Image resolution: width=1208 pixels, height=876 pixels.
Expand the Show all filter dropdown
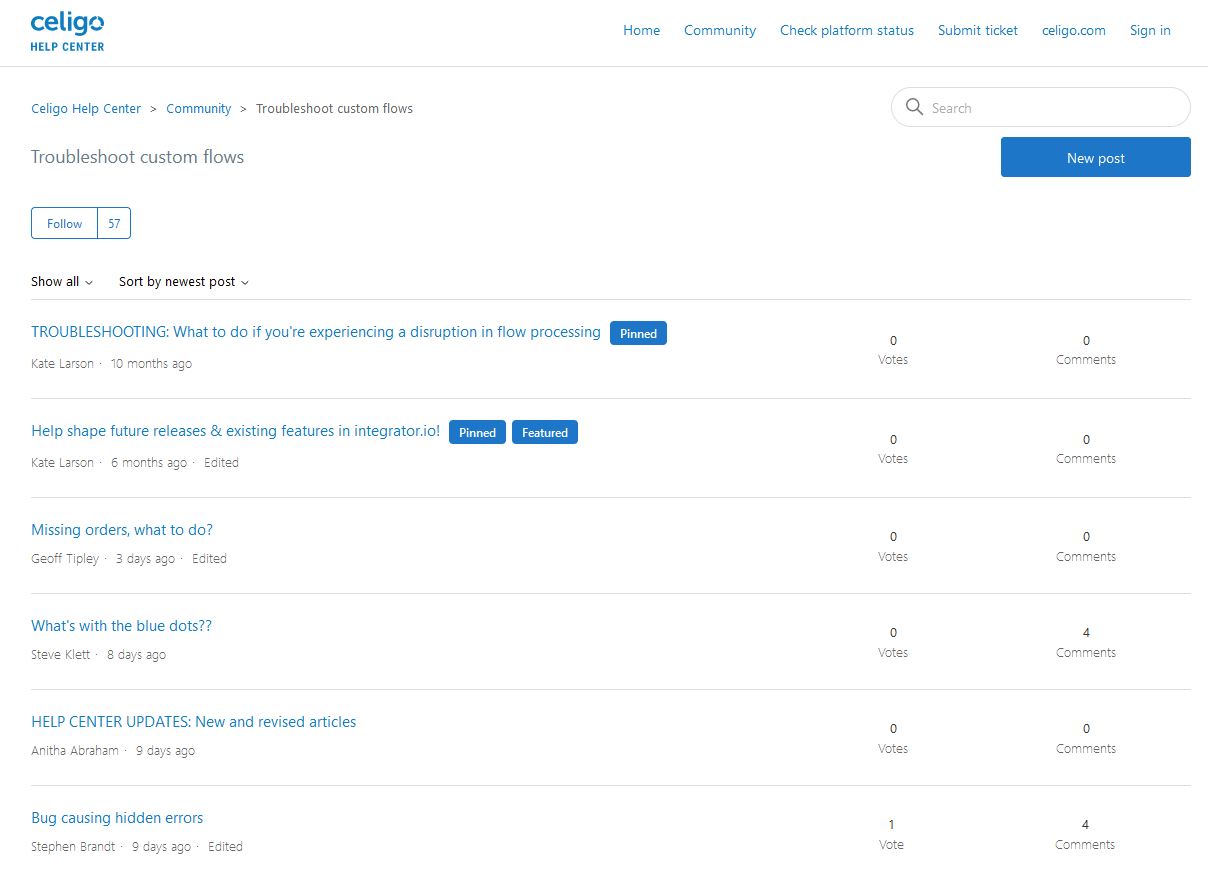[61, 282]
